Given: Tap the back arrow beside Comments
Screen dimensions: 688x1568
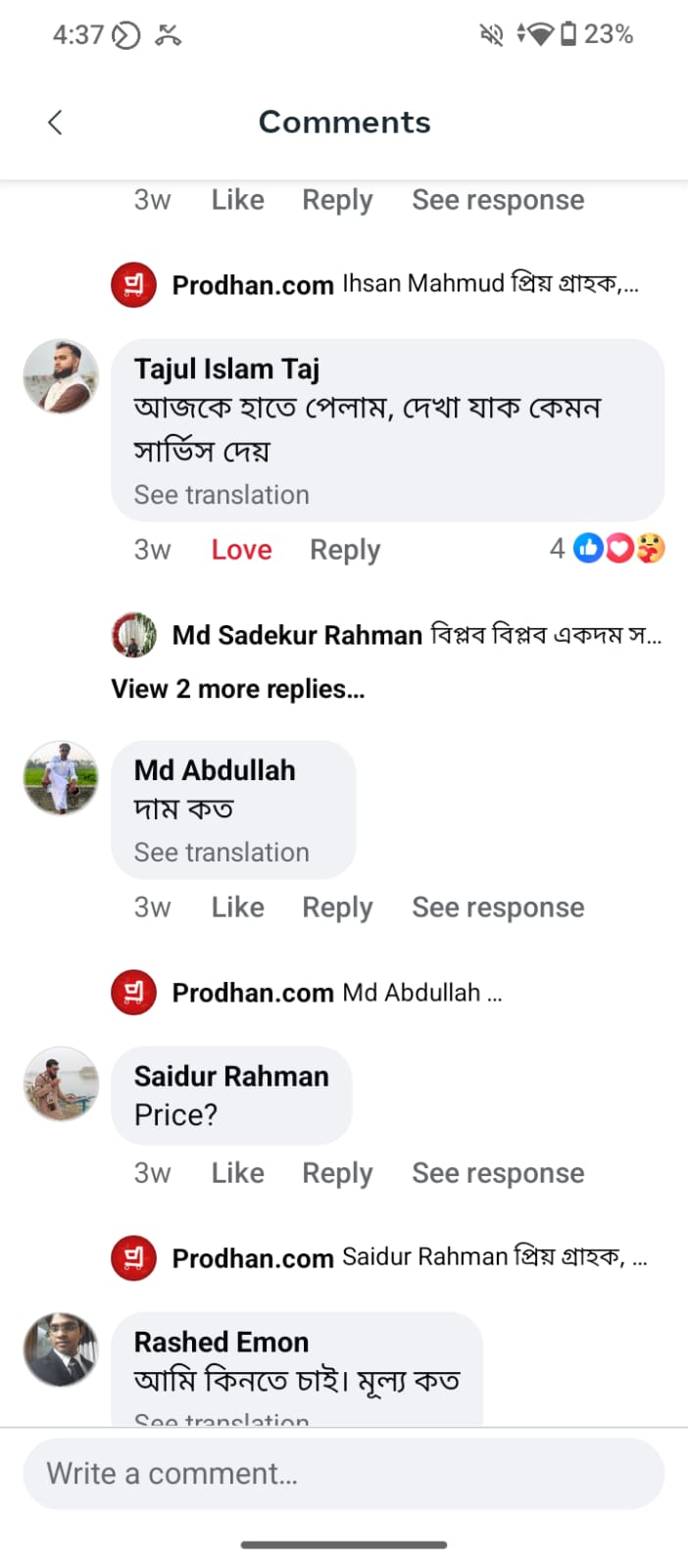Looking at the screenshot, I should pyautogui.click(x=55, y=122).
